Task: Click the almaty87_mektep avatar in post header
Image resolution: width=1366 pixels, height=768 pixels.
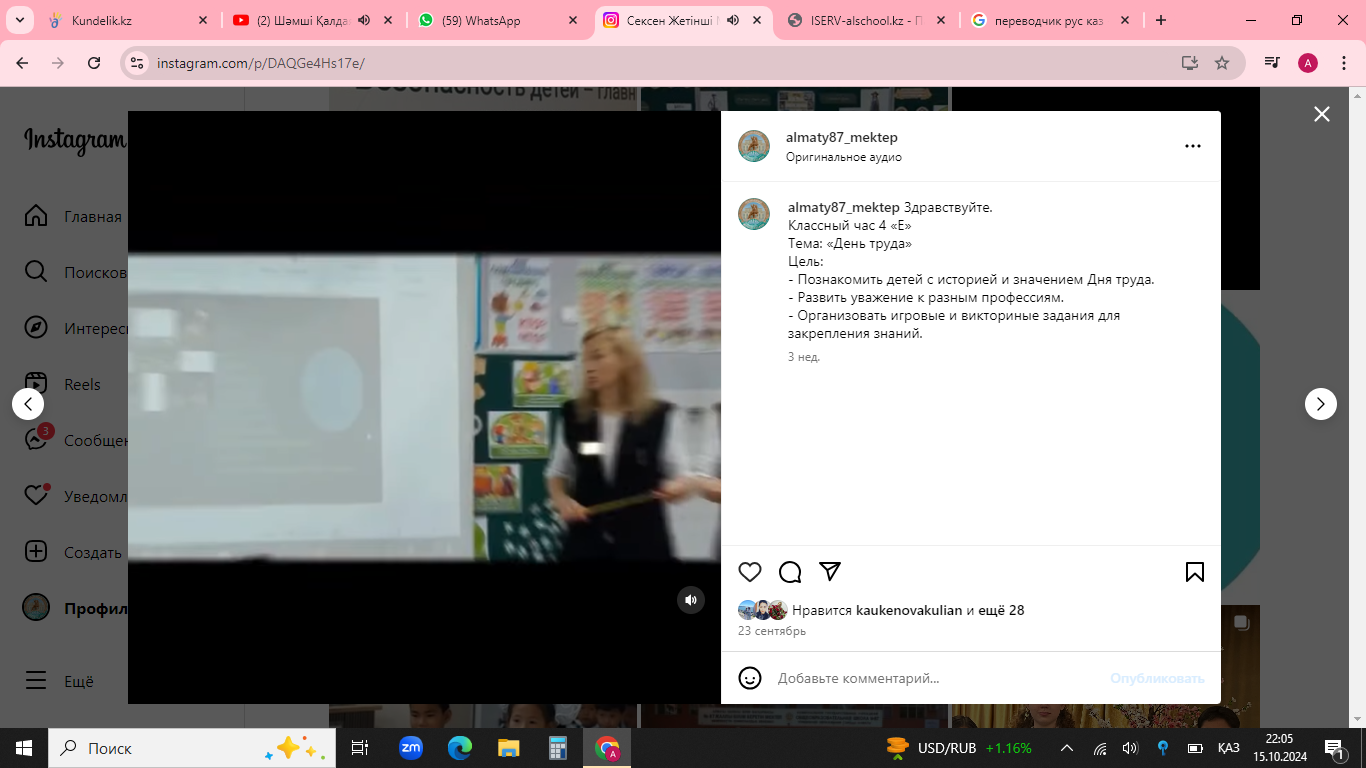Action: [754, 146]
